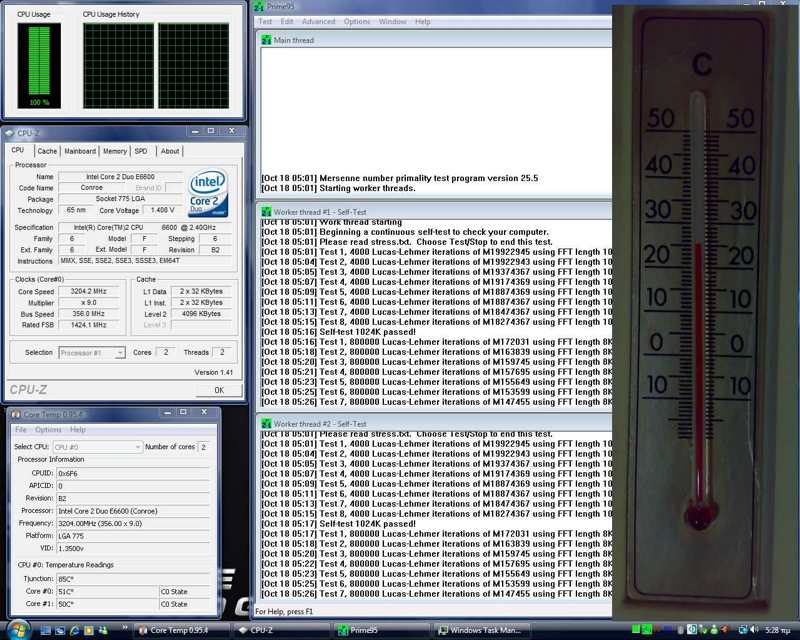This screenshot has height=640, width=800.
Task: Click Worker thread #2 window icon
Action: 266,424
